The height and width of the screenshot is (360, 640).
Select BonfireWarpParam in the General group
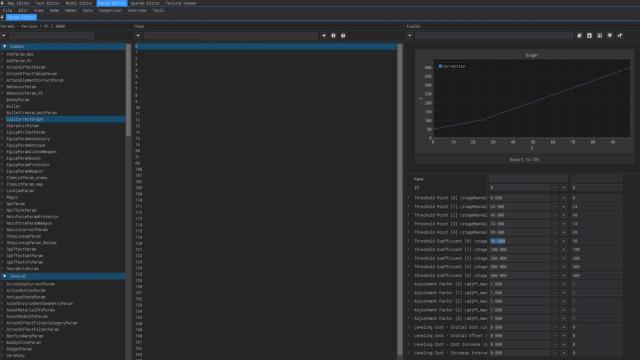[24, 336]
